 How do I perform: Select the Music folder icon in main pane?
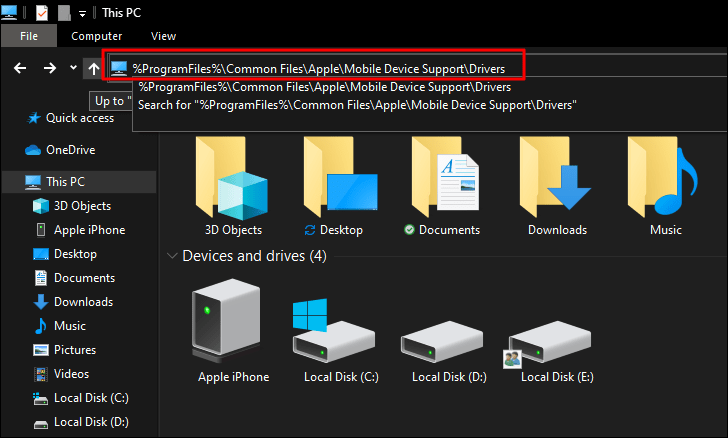(663, 177)
